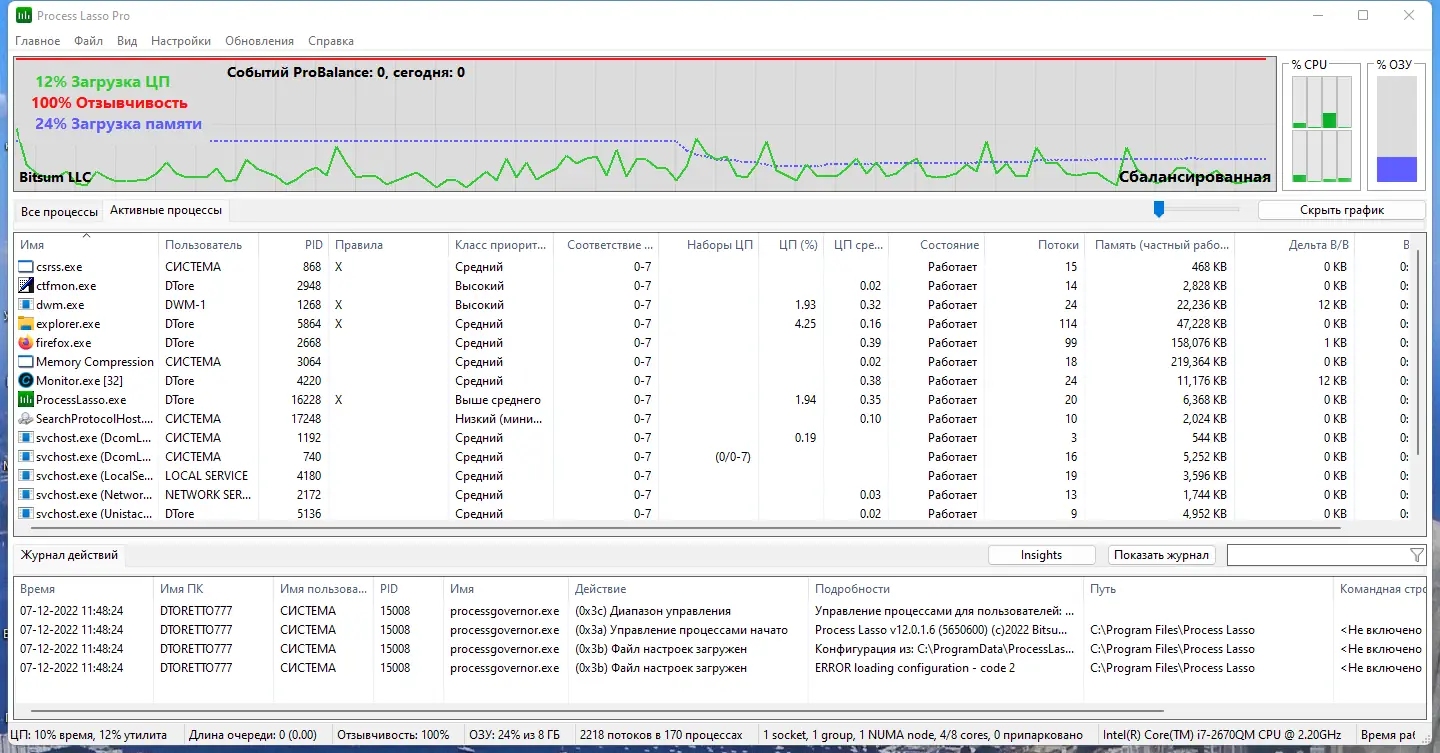Sort by the Наборы ЦП column header
This screenshot has height=753, width=1440.
pyautogui.click(x=708, y=245)
